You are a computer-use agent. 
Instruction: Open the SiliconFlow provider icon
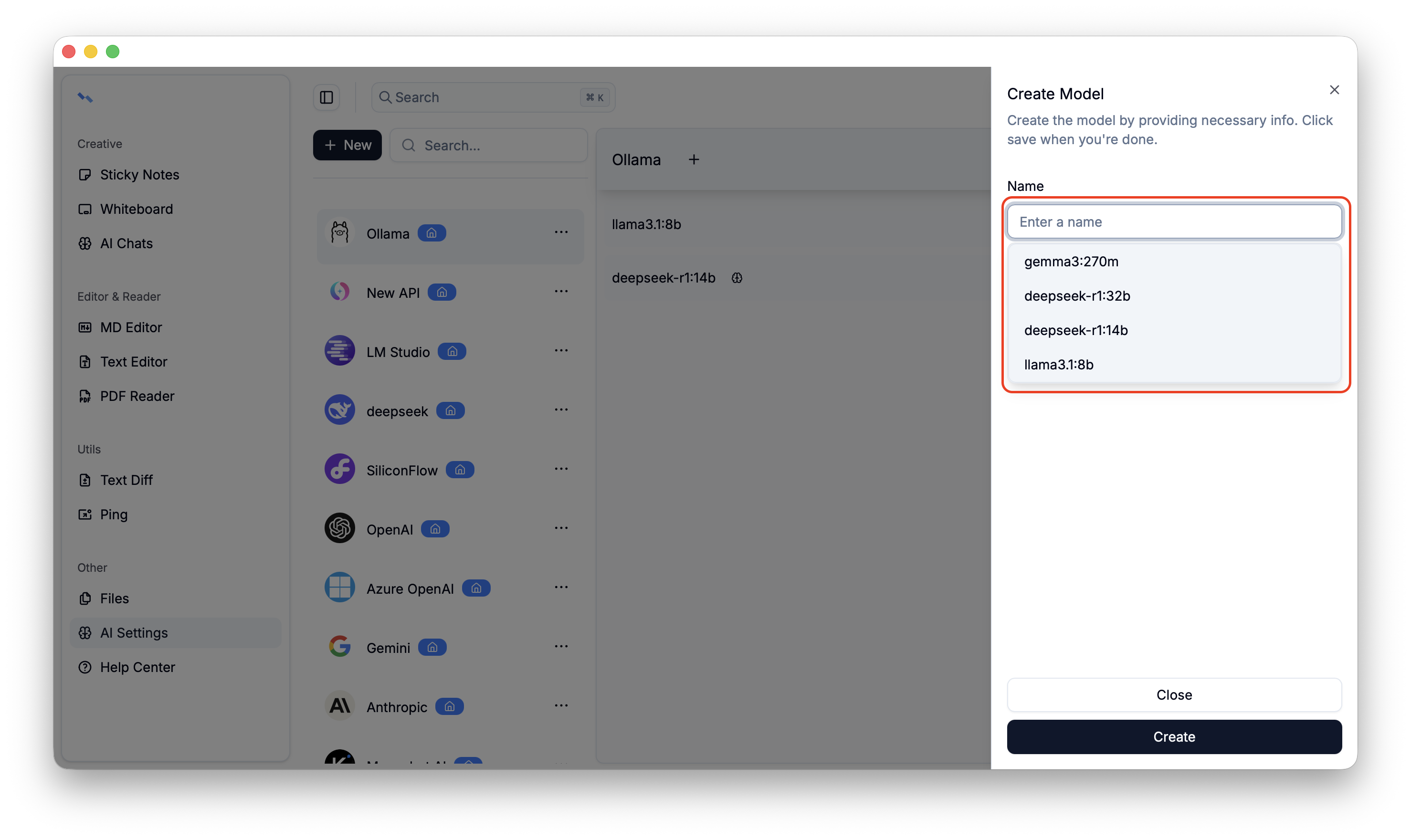[x=339, y=469]
